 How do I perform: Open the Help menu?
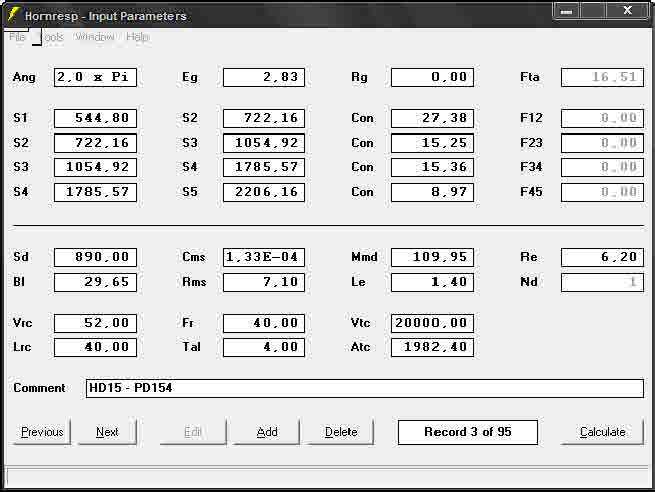pyautogui.click(x=137, y=37)
